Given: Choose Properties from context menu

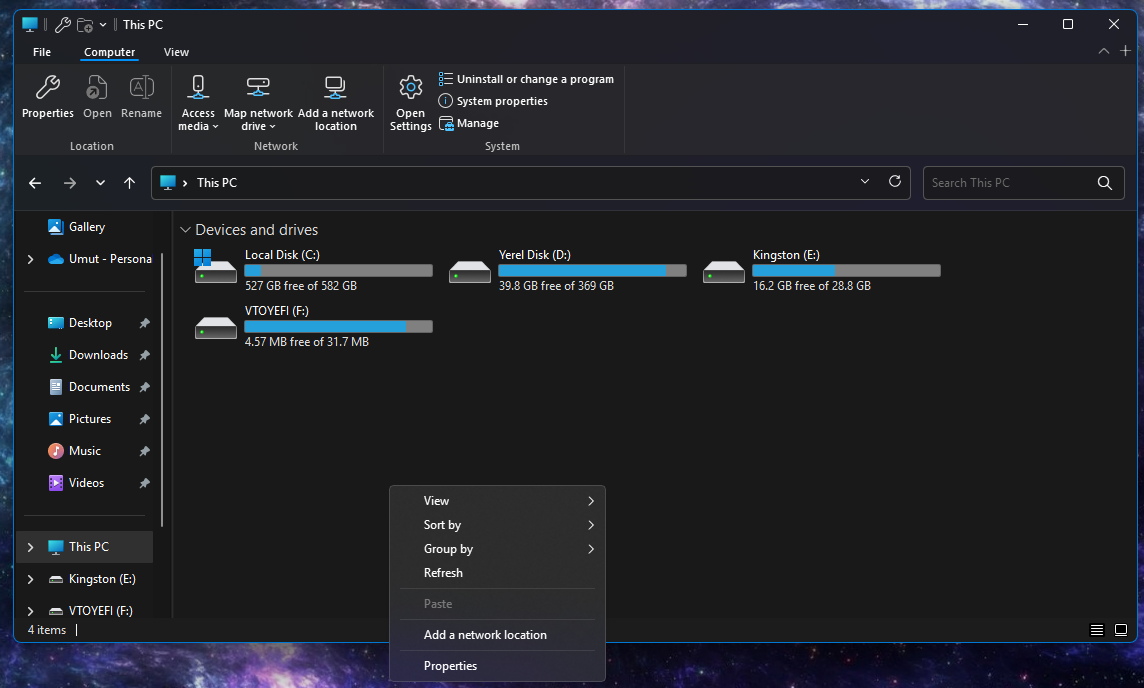Looking at the screenshot, I should [x=497, y=665].
